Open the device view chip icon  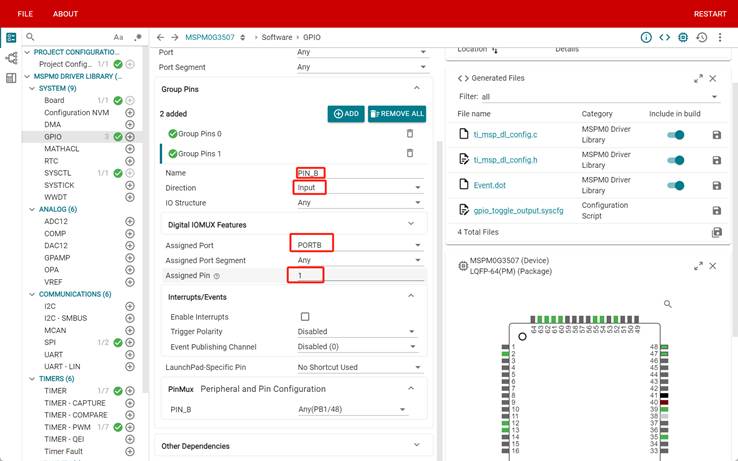[x=682, y=37]
